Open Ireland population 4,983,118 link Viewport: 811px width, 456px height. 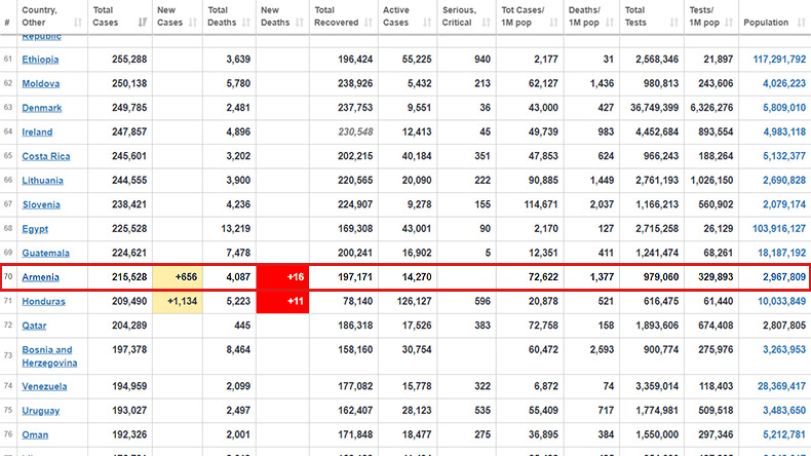pyautogui.click(x=784, y=132)
